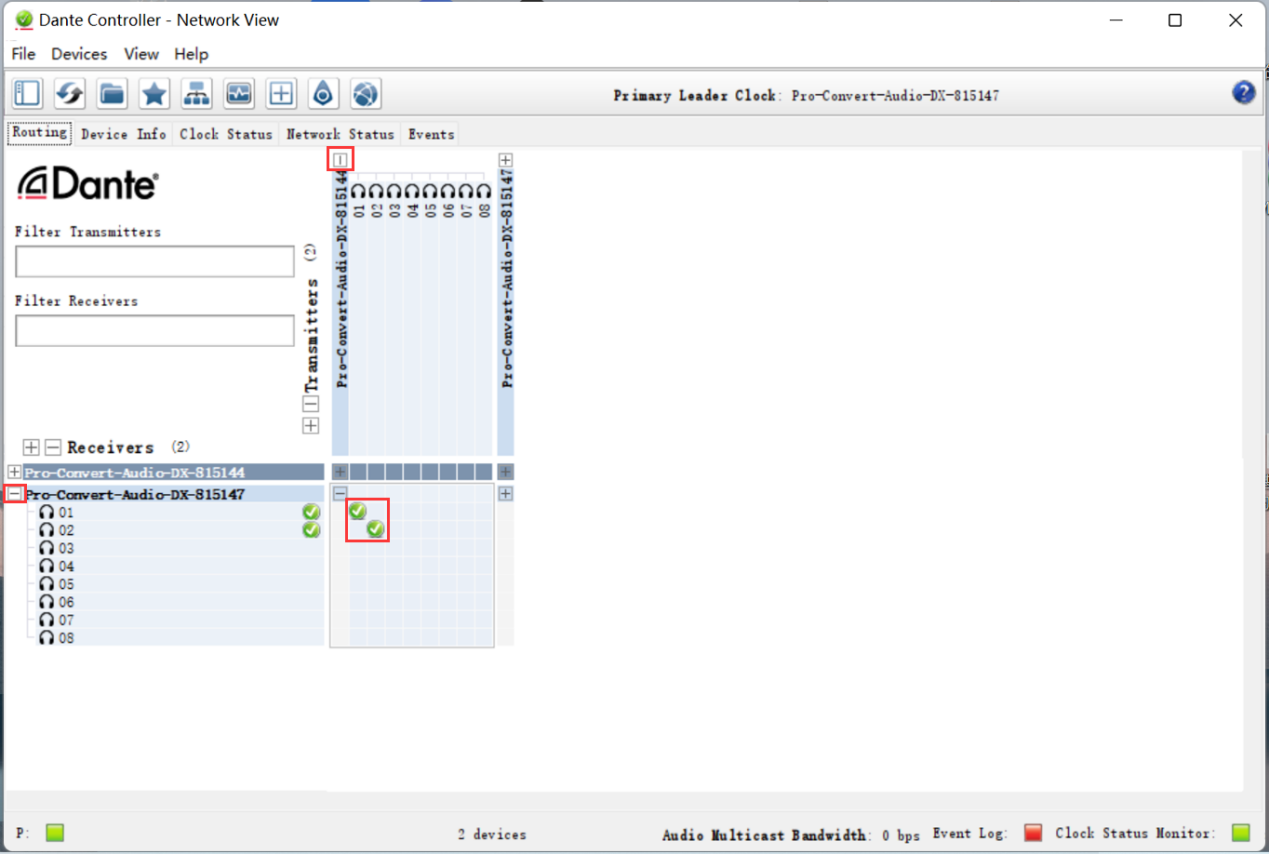Viewport: 1269px width, 854px height.
Task: Click transmitter channel 01 headphone icon
Action: [358, 191]
